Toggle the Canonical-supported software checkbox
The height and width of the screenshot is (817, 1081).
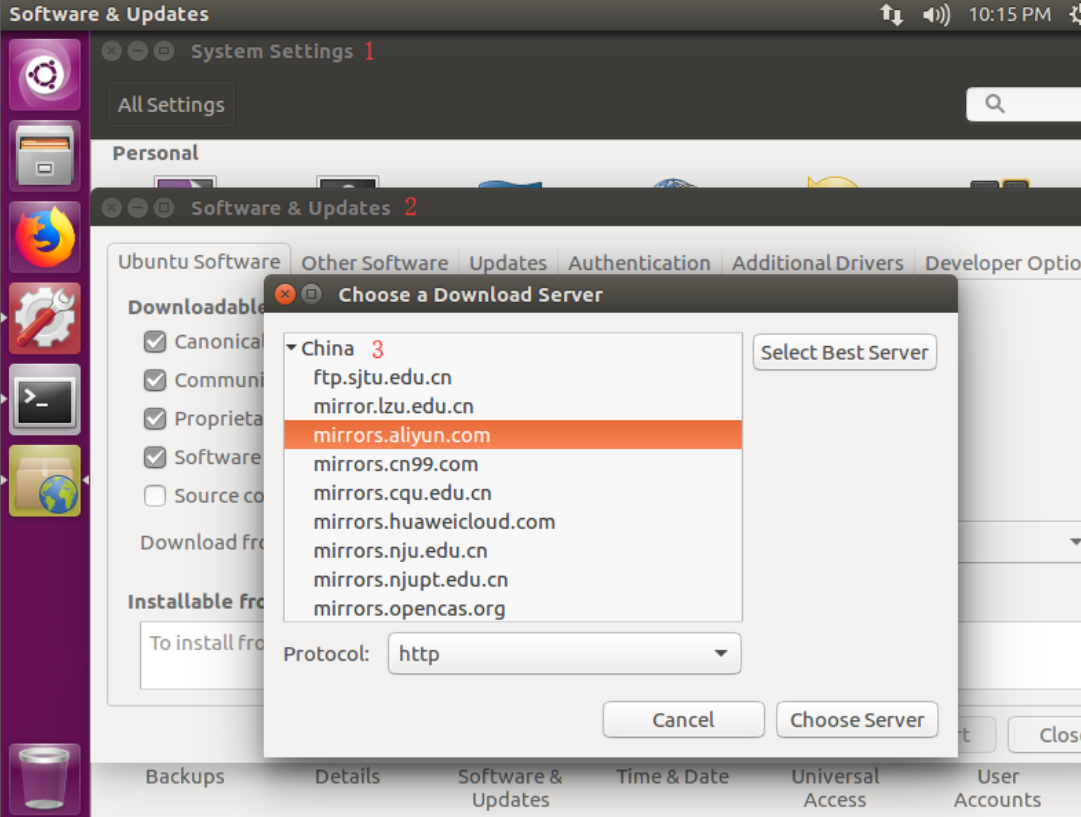tap(155, 341)
